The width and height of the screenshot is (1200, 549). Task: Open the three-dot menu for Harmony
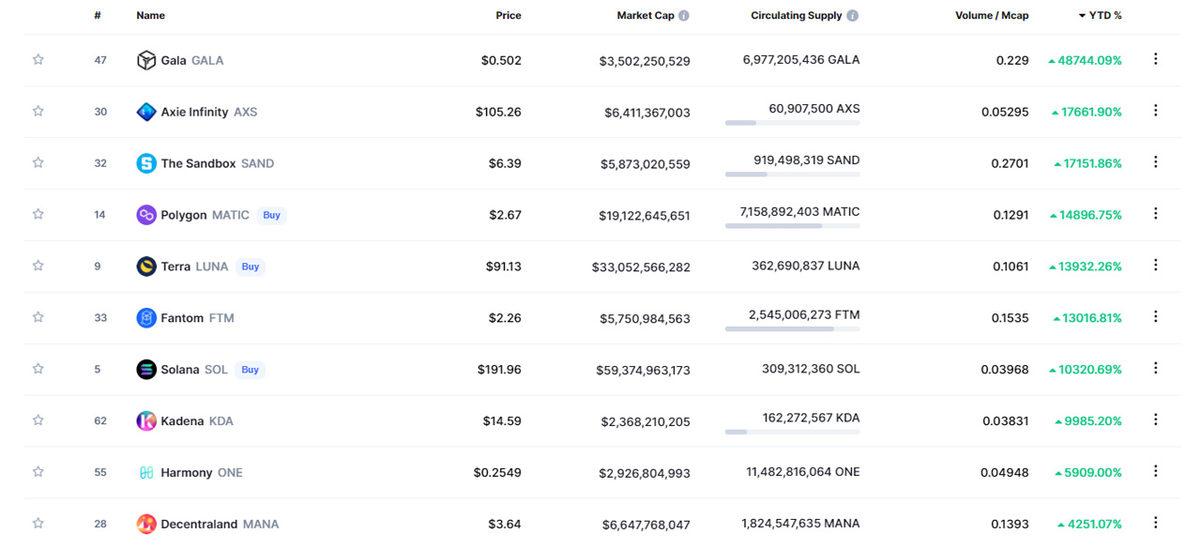pyautogui.click(x=1156, y=471)
